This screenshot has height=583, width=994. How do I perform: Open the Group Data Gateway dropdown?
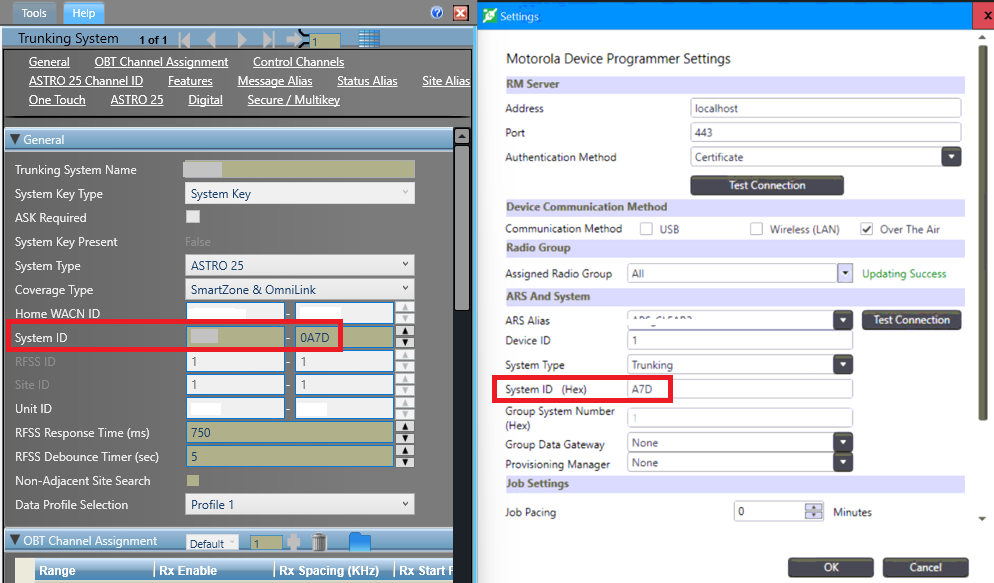842,442
